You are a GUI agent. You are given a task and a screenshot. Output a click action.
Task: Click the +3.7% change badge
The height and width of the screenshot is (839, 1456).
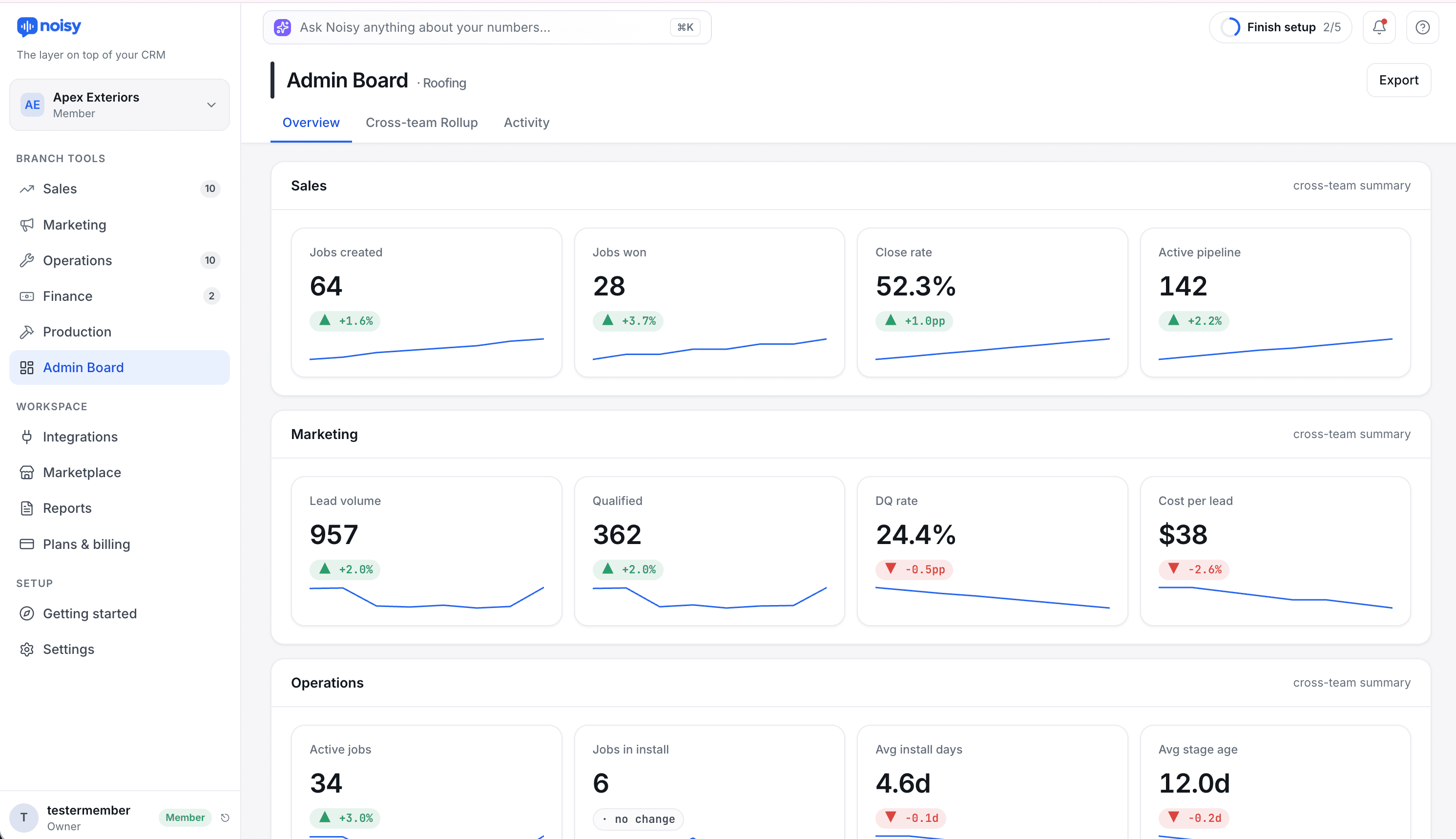628,321
